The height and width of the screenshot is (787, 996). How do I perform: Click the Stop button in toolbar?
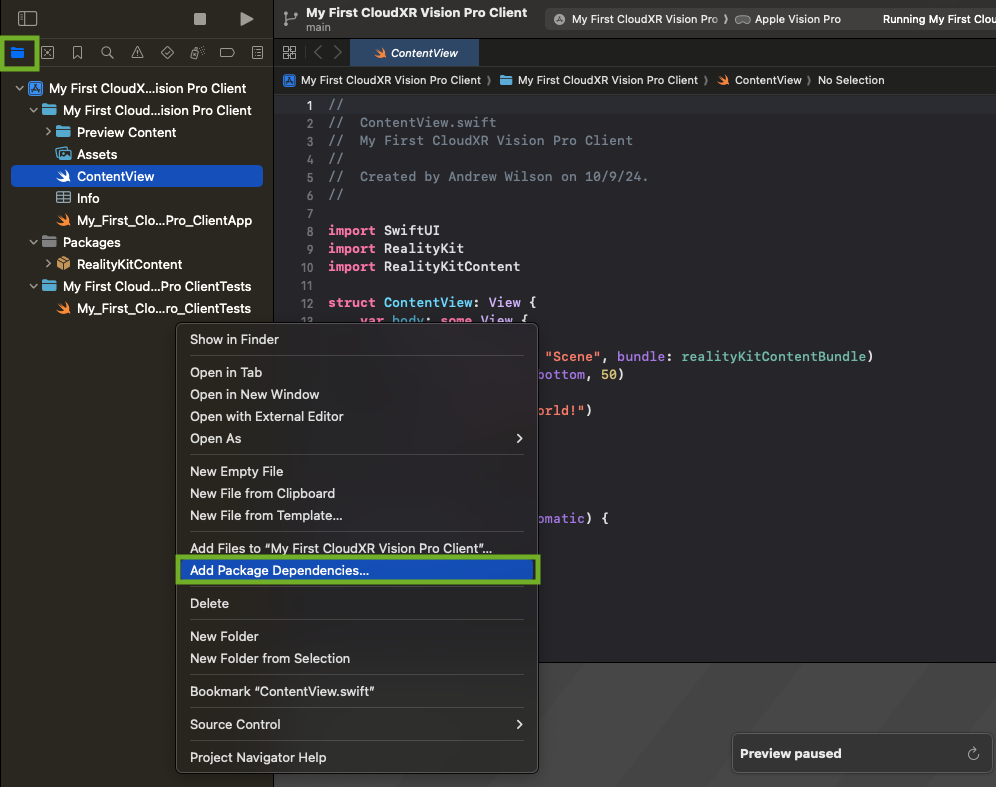[200, 19]
